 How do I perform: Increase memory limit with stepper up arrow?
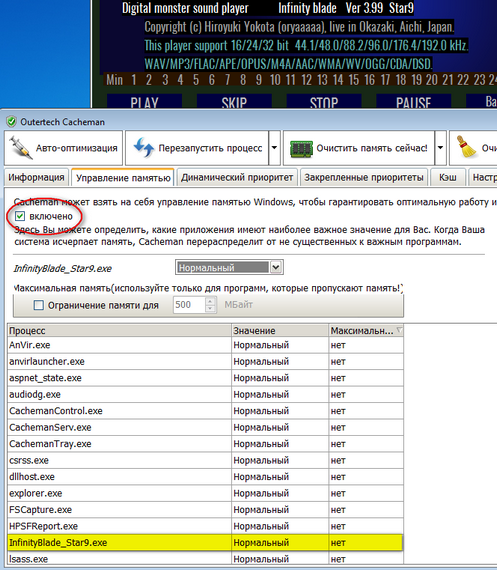211,301
